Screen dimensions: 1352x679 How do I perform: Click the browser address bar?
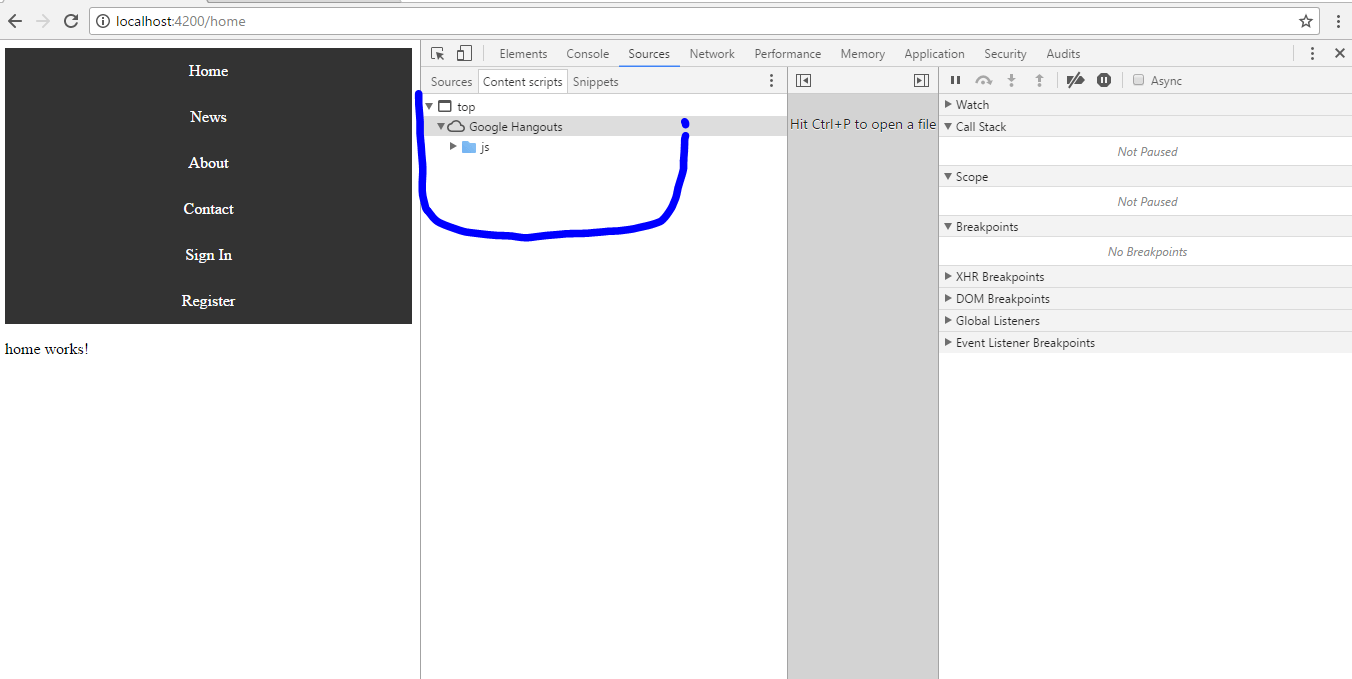[700, 21]
